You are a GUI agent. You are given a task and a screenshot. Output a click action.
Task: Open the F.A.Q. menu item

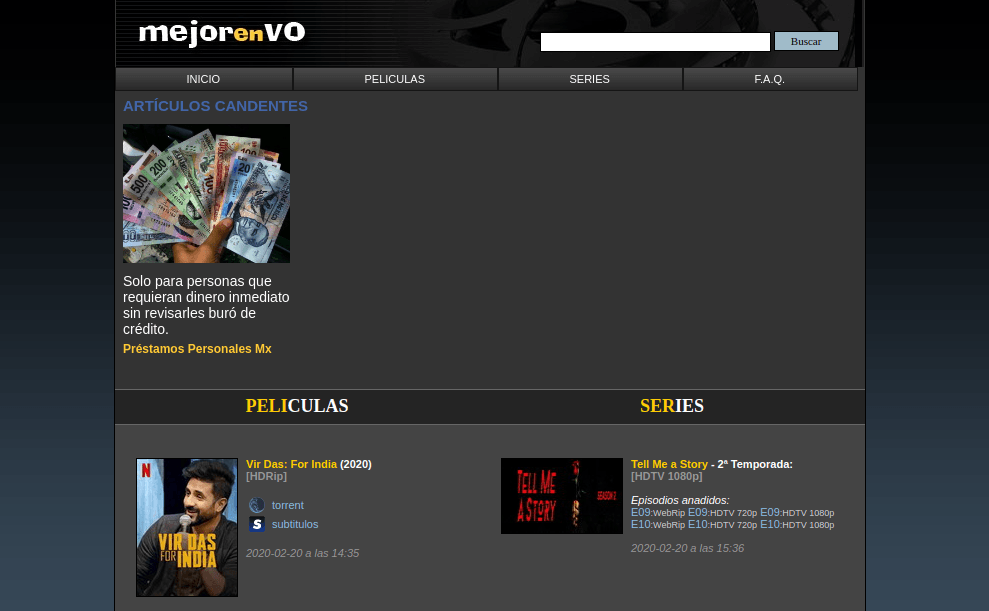point(770,79)
